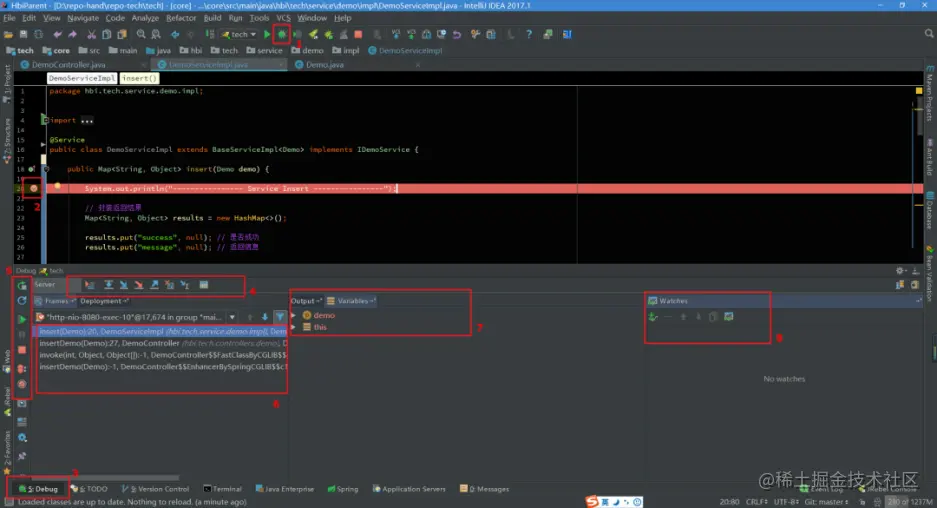Select invoke(int, Object, Object[]) stack frame
This screenshot has width=937, height=508.
[163, 355]
